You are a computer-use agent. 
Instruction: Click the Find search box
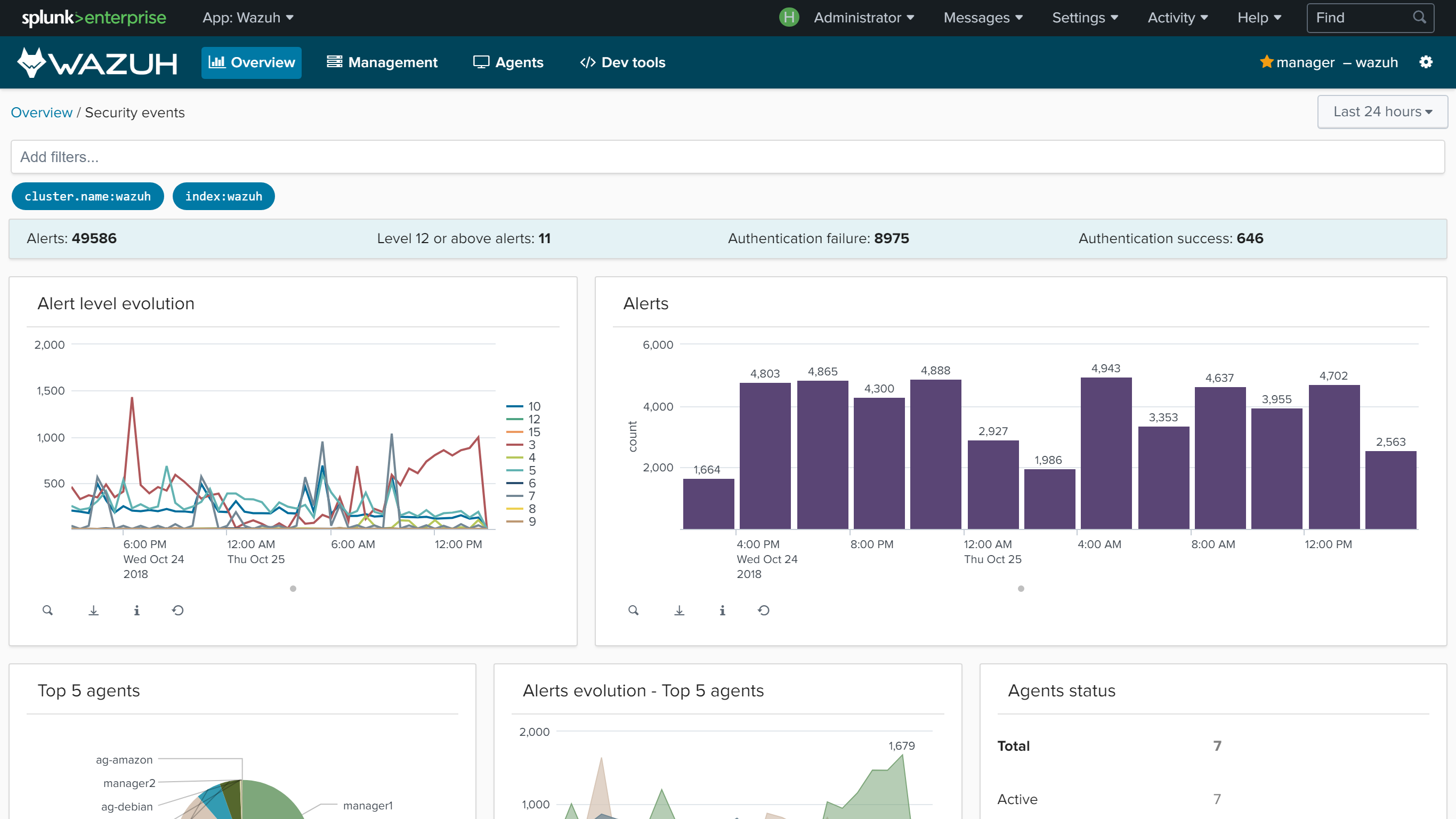pyautogui.click(x=1370, y=18)
